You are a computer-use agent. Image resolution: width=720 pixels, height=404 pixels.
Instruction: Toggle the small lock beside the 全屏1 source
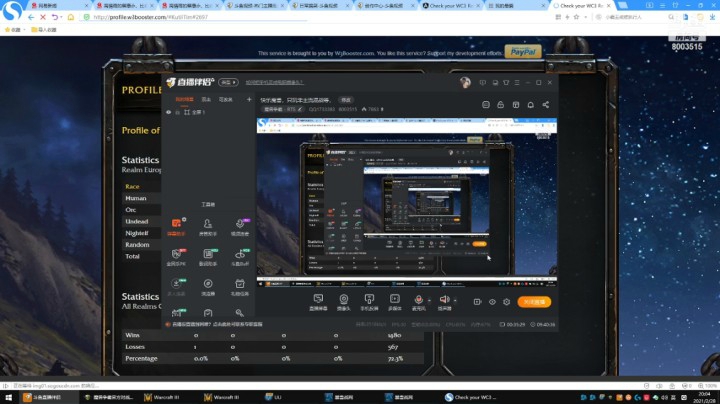[x=177, y=112]
